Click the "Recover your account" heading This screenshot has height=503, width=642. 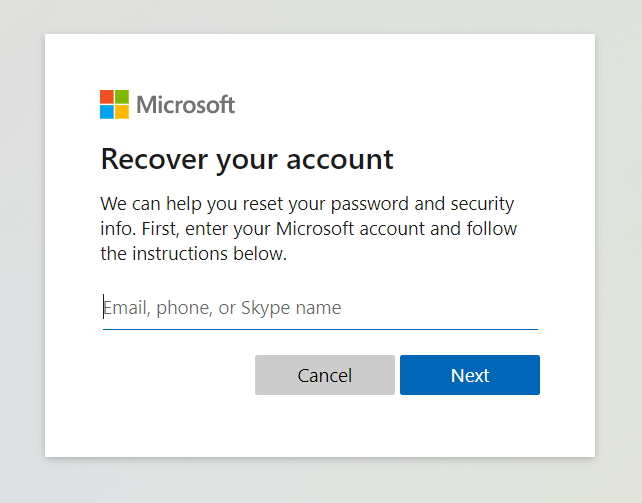247,159
